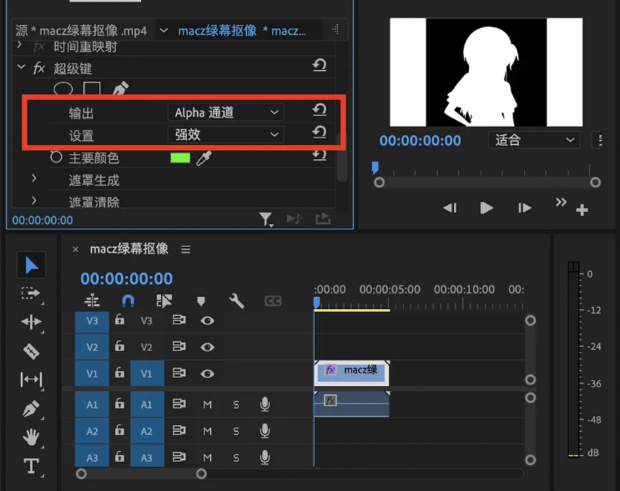Open the 输出 Alpha 通道 dropdown
Image resolution: width=620 pixels, height=491 pixels.
click(x=226, y=112)
